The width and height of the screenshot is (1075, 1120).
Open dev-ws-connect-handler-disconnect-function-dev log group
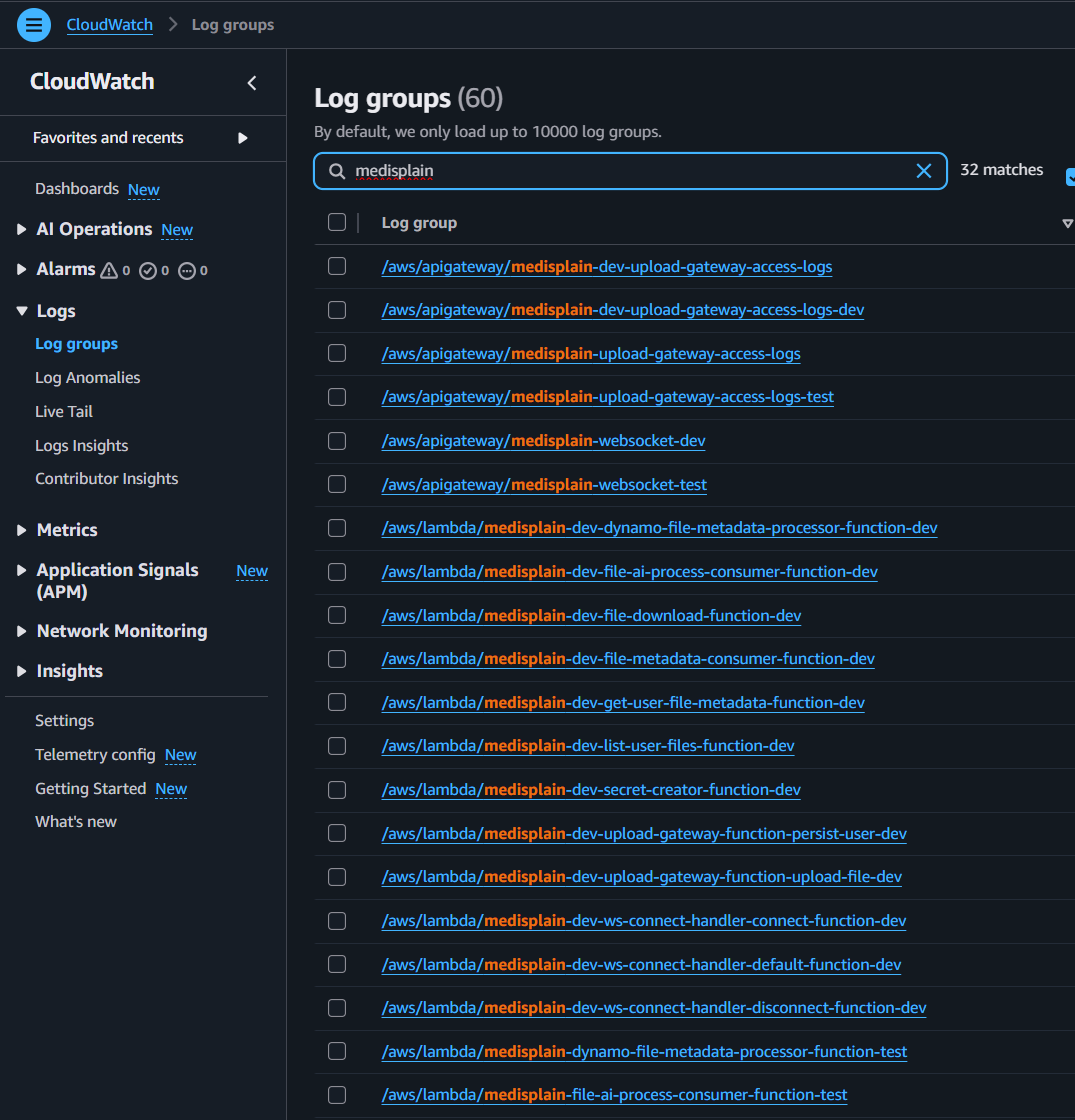(x=654, y=1008)
